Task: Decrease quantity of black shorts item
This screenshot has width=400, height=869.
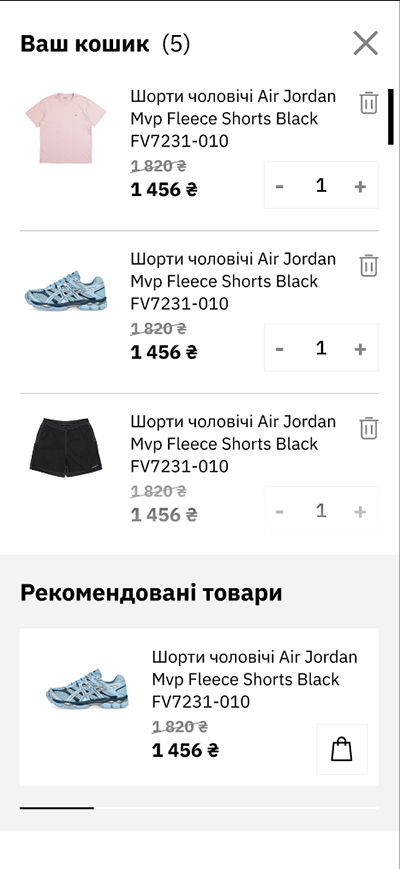Action: tap(280, 512)
